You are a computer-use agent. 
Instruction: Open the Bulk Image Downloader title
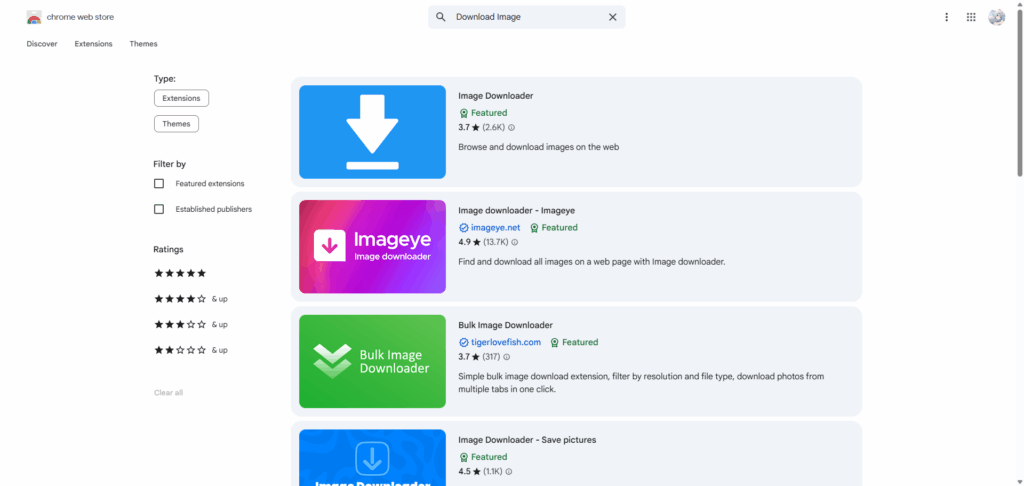[505, 325]
